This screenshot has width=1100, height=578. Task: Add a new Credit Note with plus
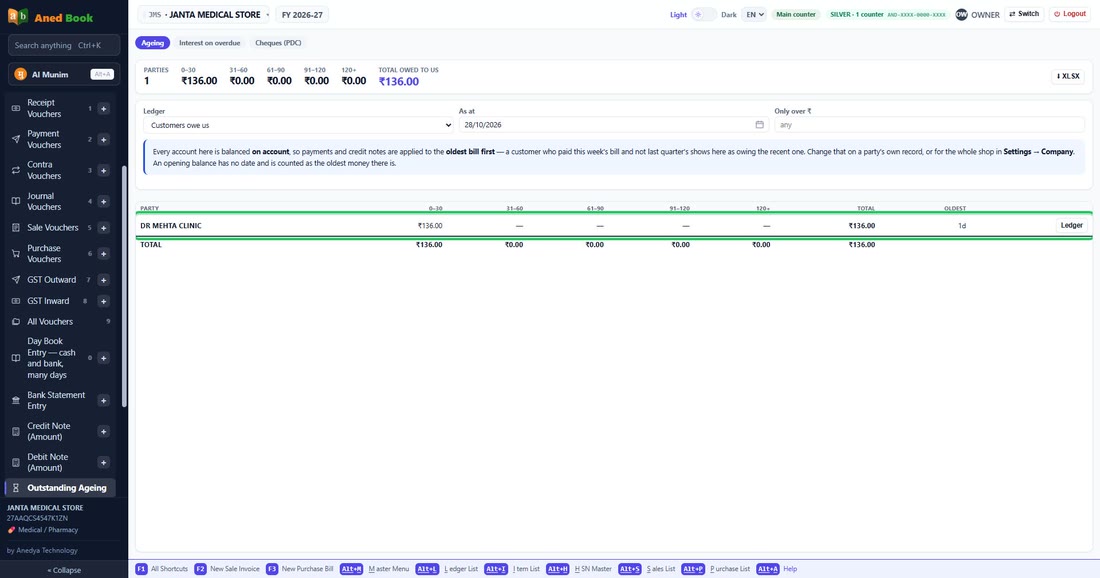pyautogui.click(x=103, y=431)
